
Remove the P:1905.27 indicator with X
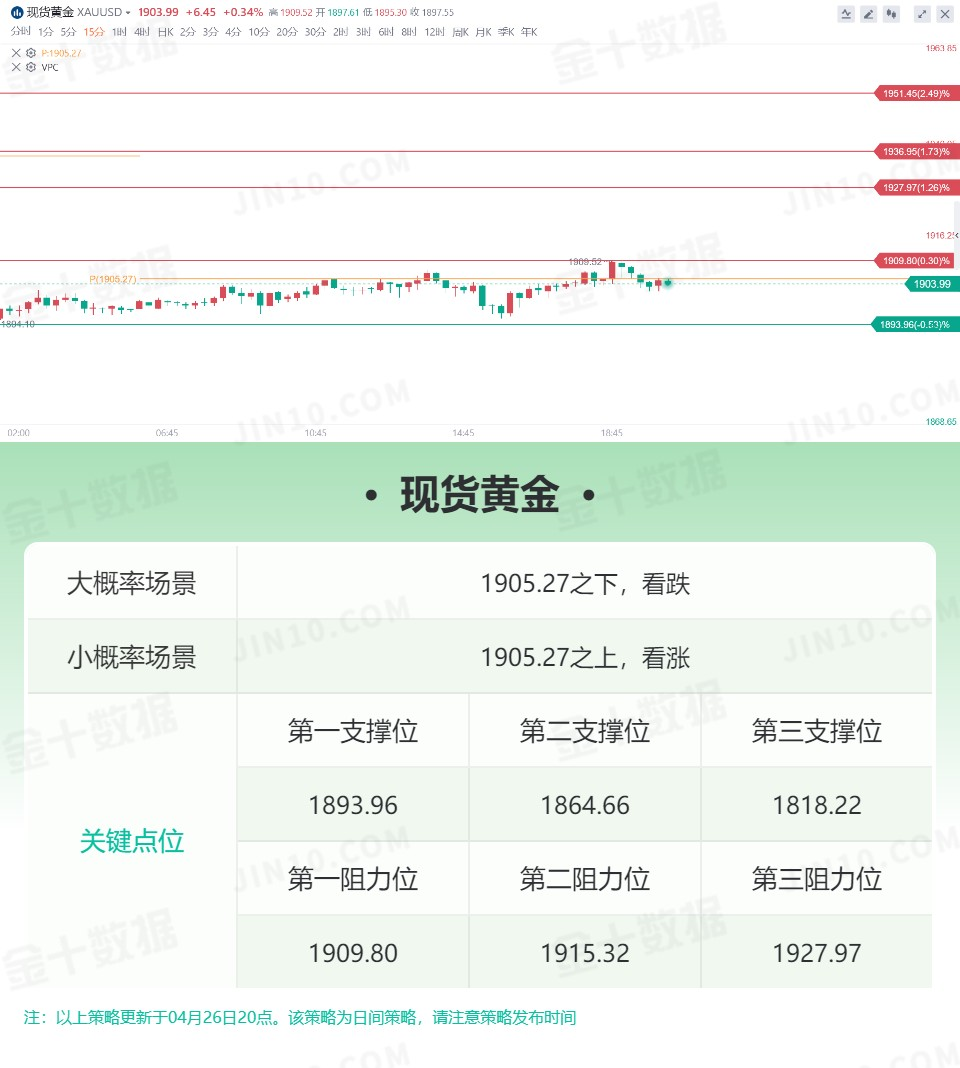tap(16, 52)
